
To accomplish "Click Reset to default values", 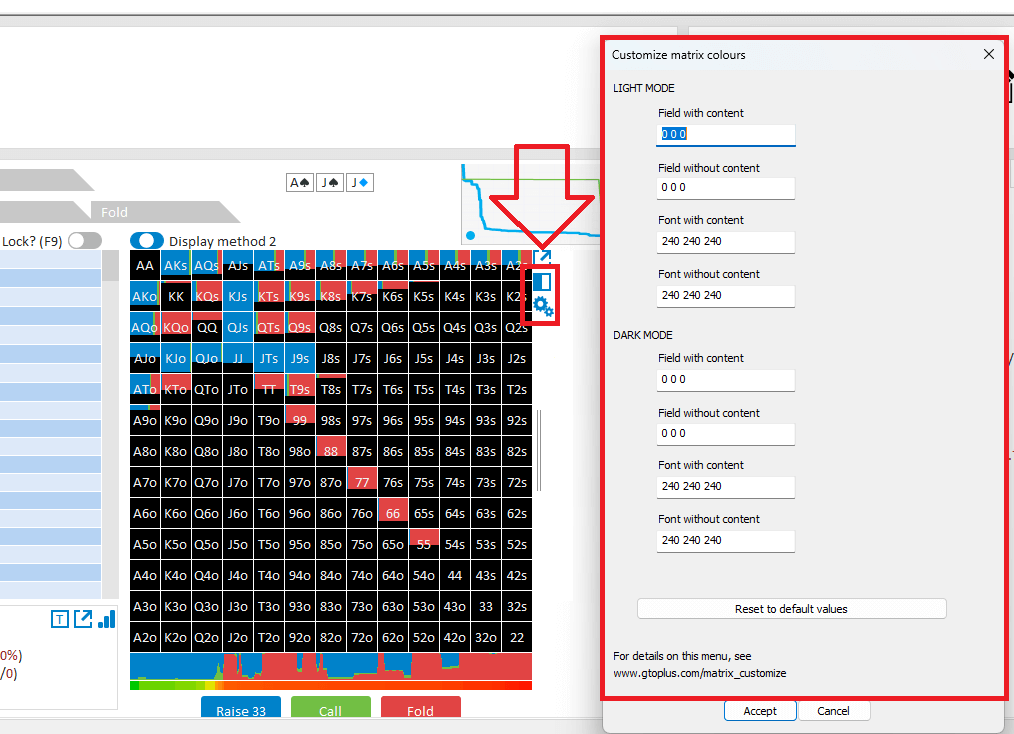I will point(792,609).
